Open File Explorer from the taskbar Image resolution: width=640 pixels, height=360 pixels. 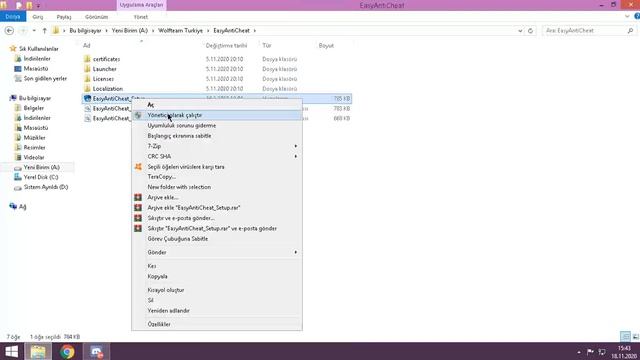(38, 351)
